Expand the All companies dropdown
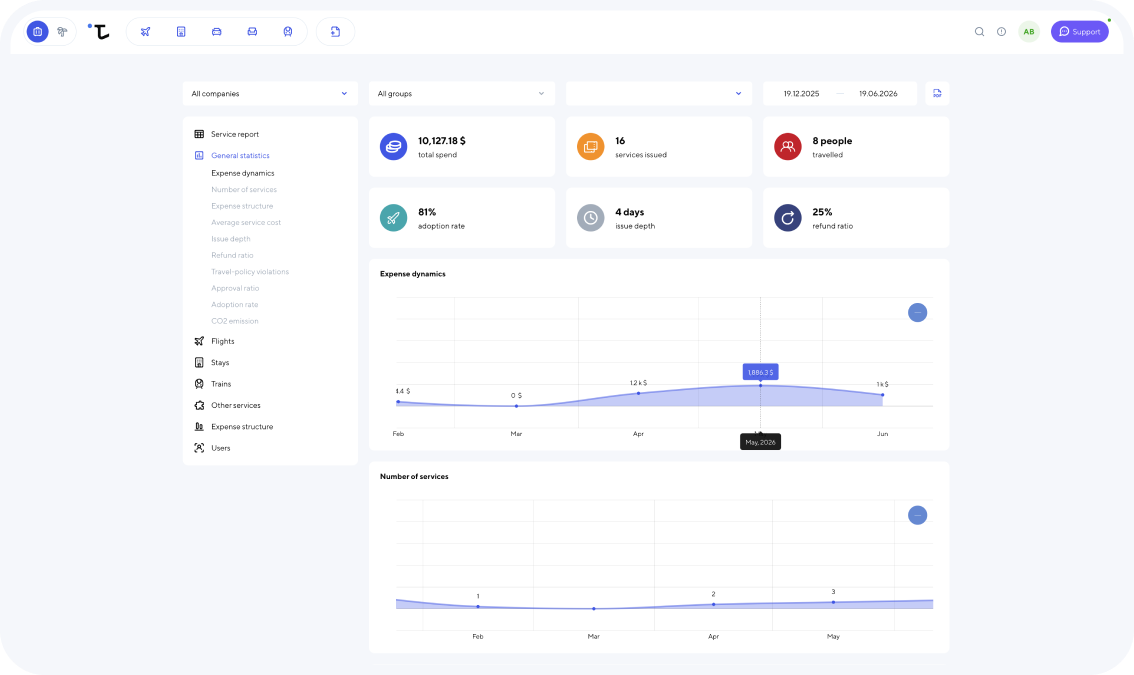This screenshot has height=675, width=1134. [270, 93]
